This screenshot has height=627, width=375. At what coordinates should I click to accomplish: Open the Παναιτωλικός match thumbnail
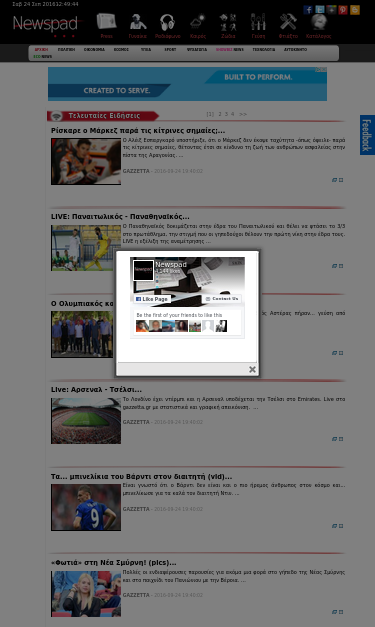(x=86, y=248)
